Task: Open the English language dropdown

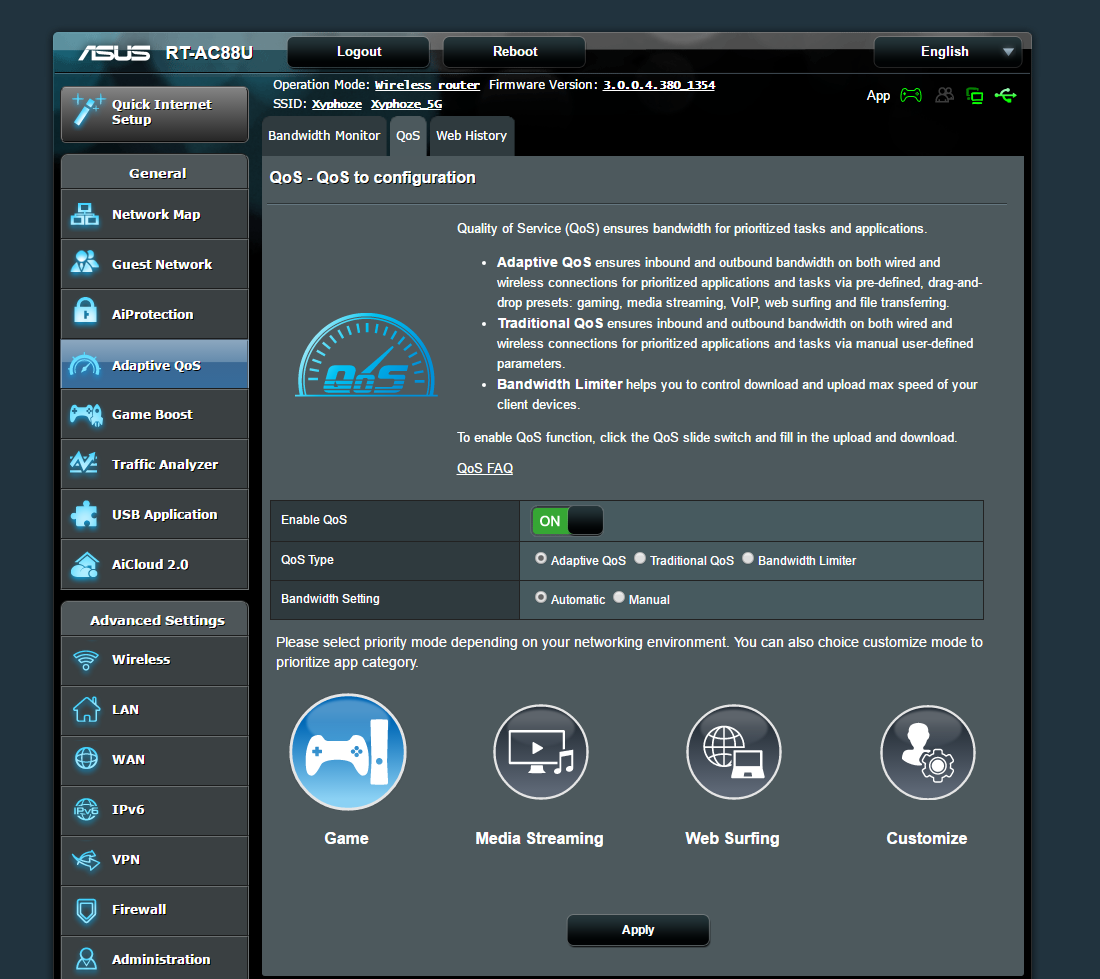Action: coord(948,52)
